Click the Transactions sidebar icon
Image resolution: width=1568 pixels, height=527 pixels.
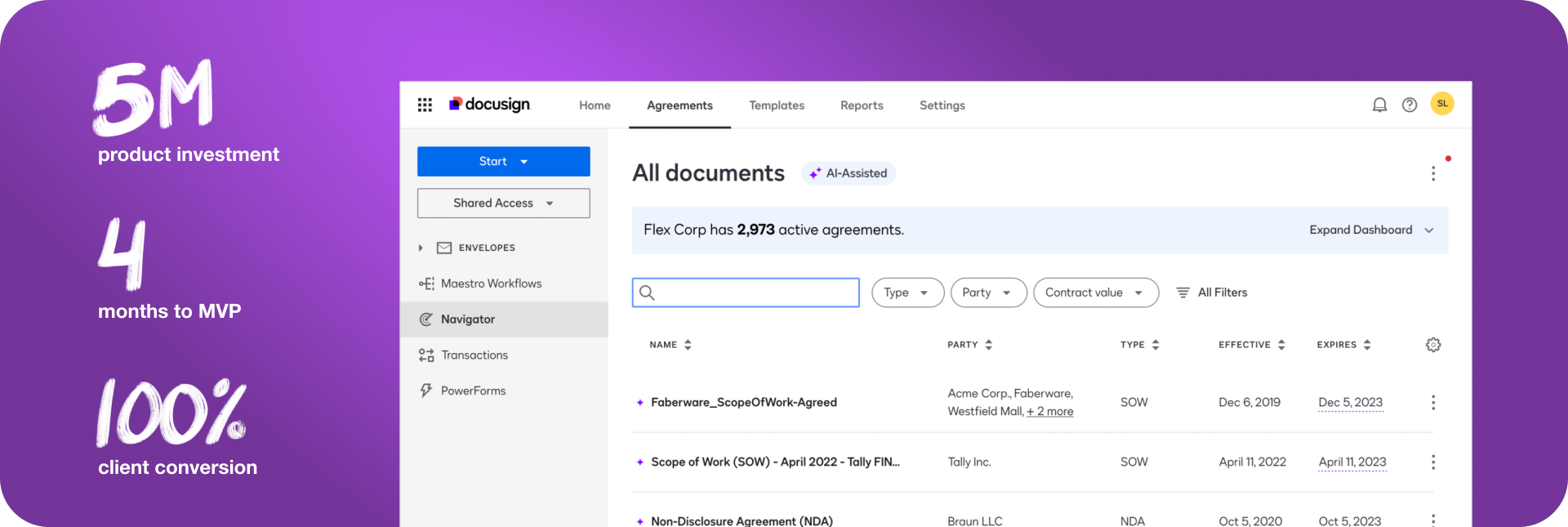(426, 355)
